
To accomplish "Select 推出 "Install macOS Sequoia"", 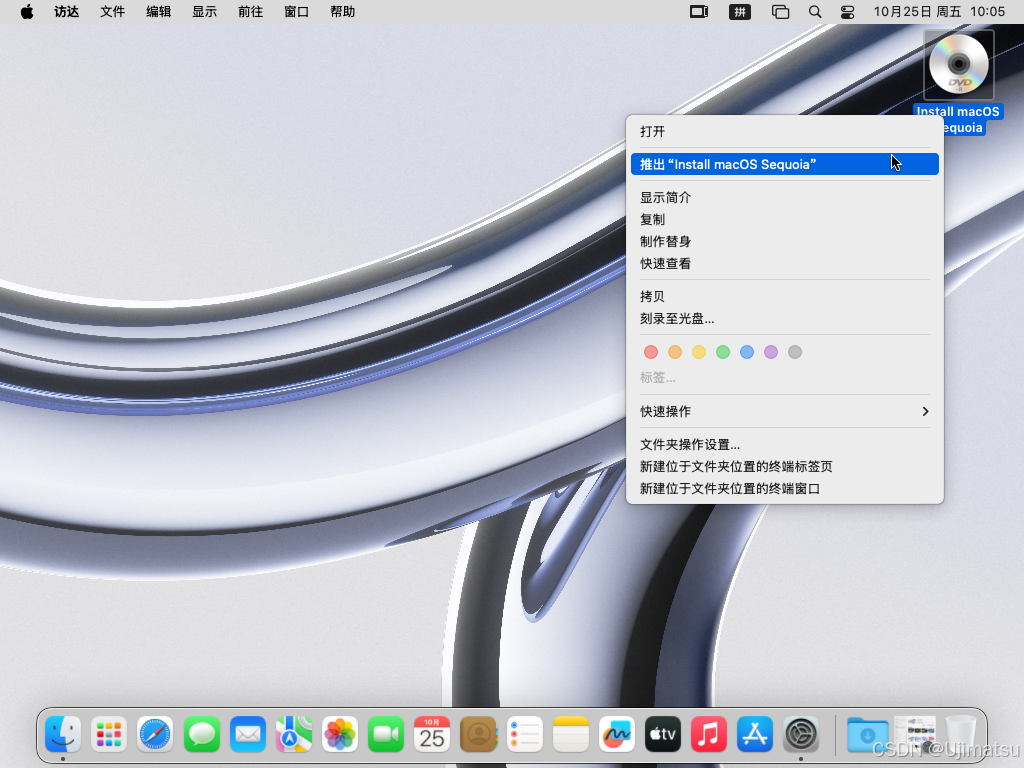I will 784,164.
